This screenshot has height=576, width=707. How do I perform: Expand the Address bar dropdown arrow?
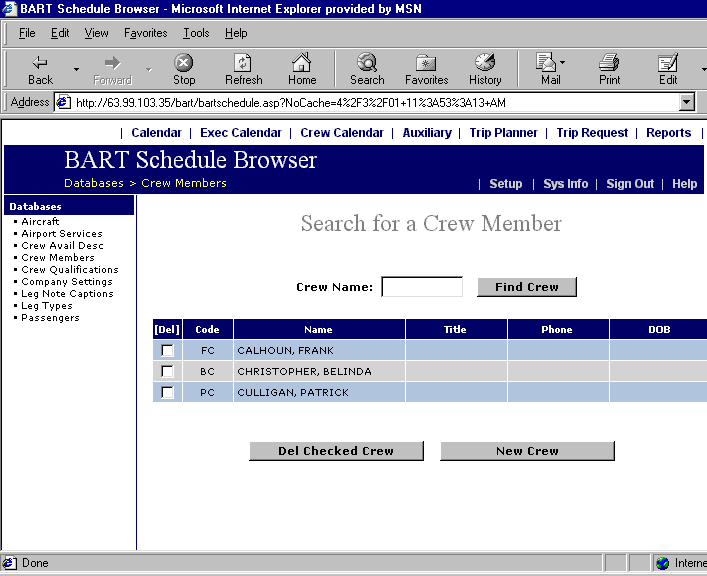(686, 102)
